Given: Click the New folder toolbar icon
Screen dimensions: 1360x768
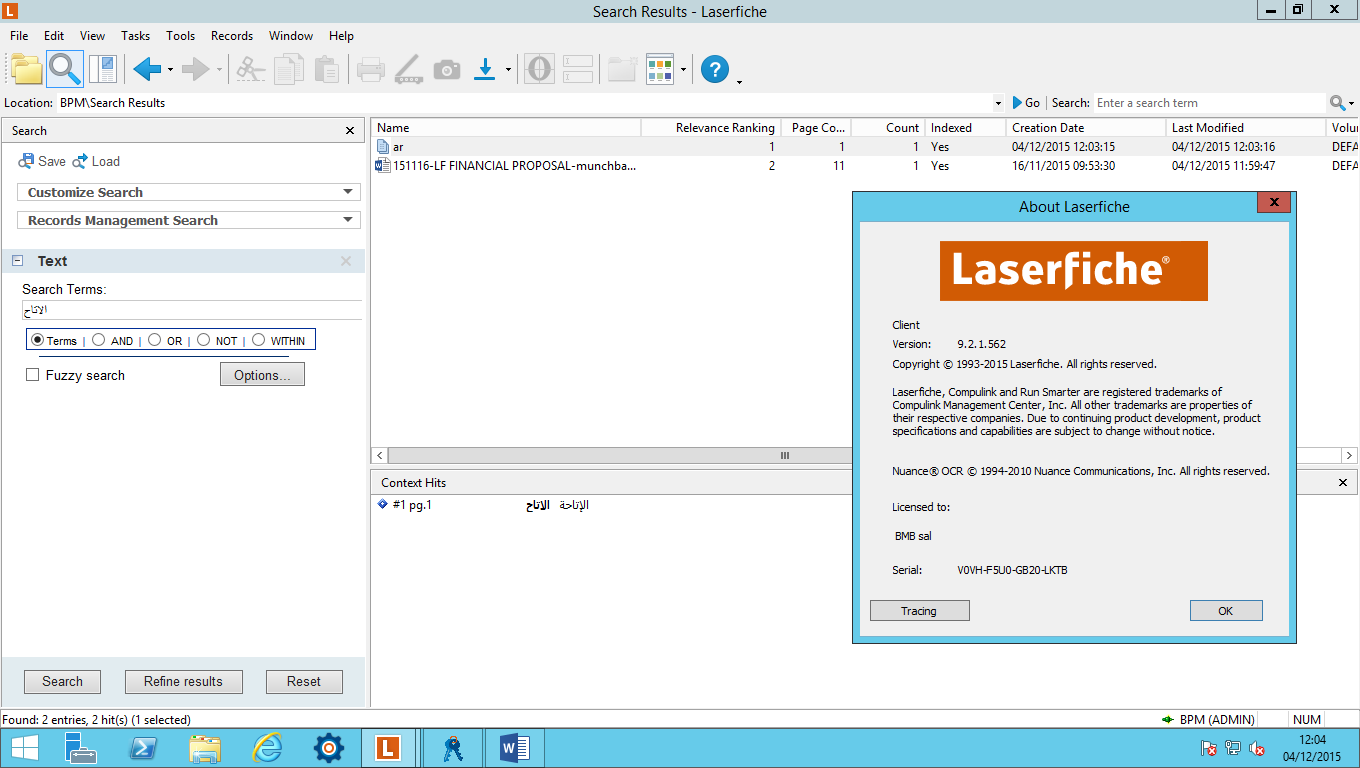Looking at the screenshot, I should (x=622, y=69).
